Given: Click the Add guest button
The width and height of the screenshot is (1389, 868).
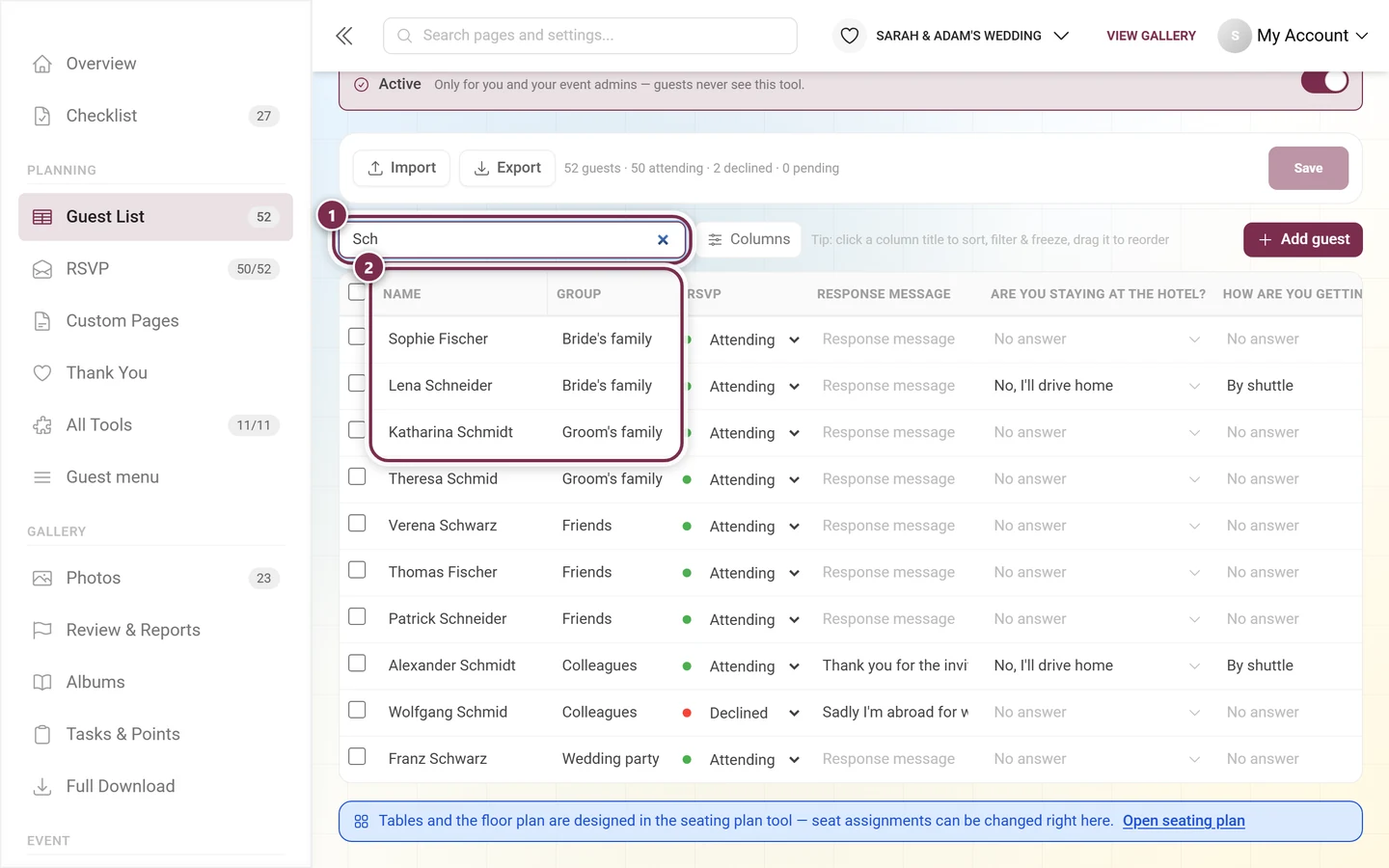Looking at the screenshot, I should point(1303,239).
